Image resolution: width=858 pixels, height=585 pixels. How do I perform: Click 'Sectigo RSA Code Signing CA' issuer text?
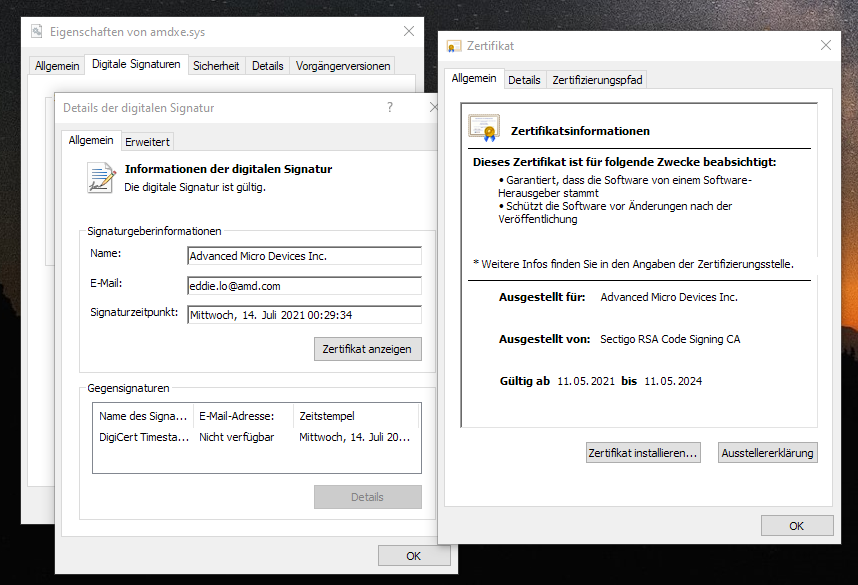(670, 339)
